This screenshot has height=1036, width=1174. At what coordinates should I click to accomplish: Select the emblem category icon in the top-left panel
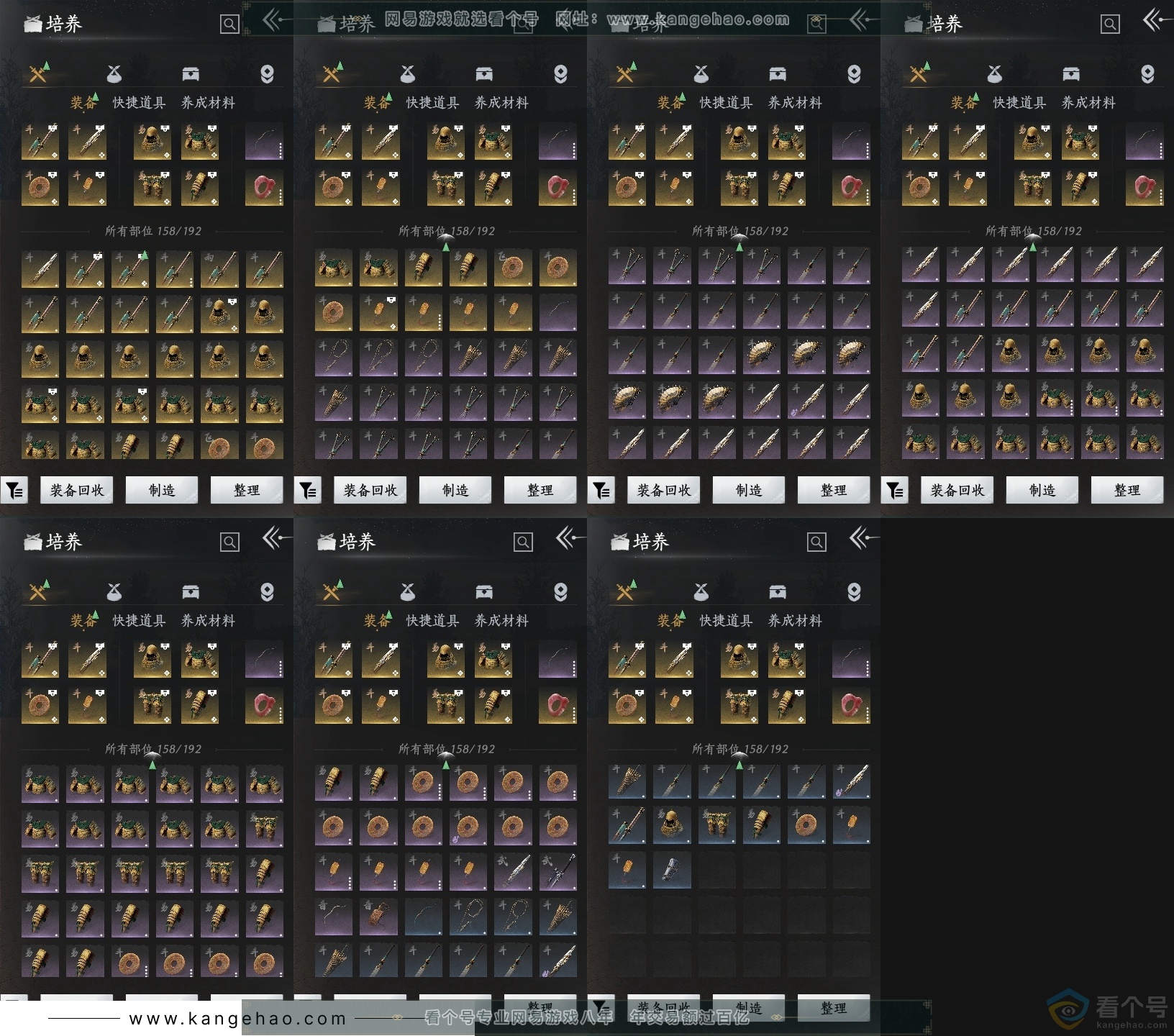click(x=267, y=74)
